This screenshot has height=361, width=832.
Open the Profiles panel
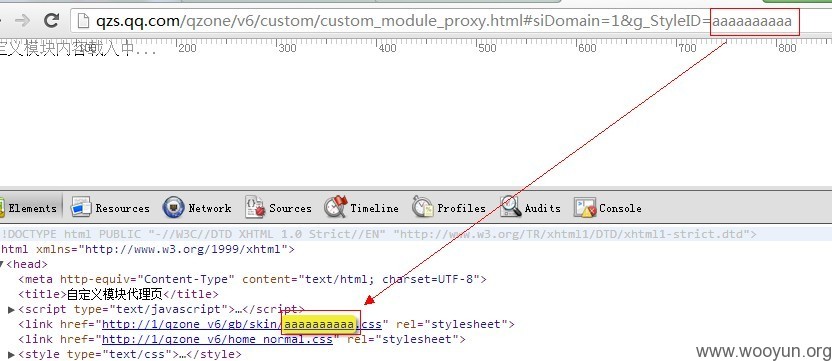tap(449, 208)
